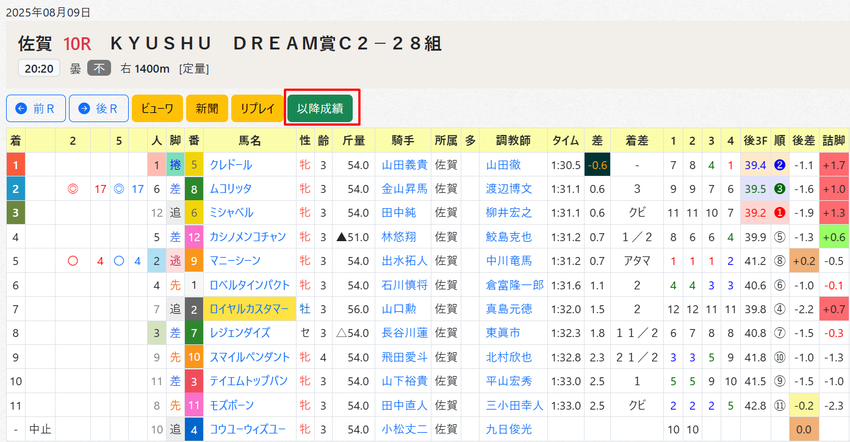Open horse コウユーウィズユー link
This screenshot has height=442, width=850.
click(247, 430)
